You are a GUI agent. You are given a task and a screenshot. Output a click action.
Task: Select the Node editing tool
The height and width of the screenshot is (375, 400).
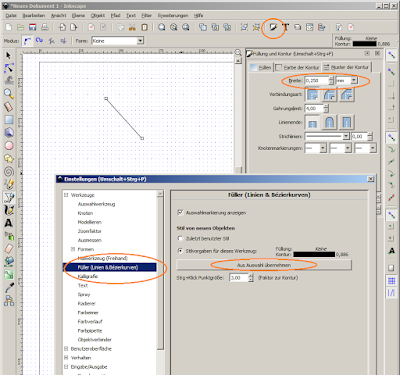(x=9, y=68)
